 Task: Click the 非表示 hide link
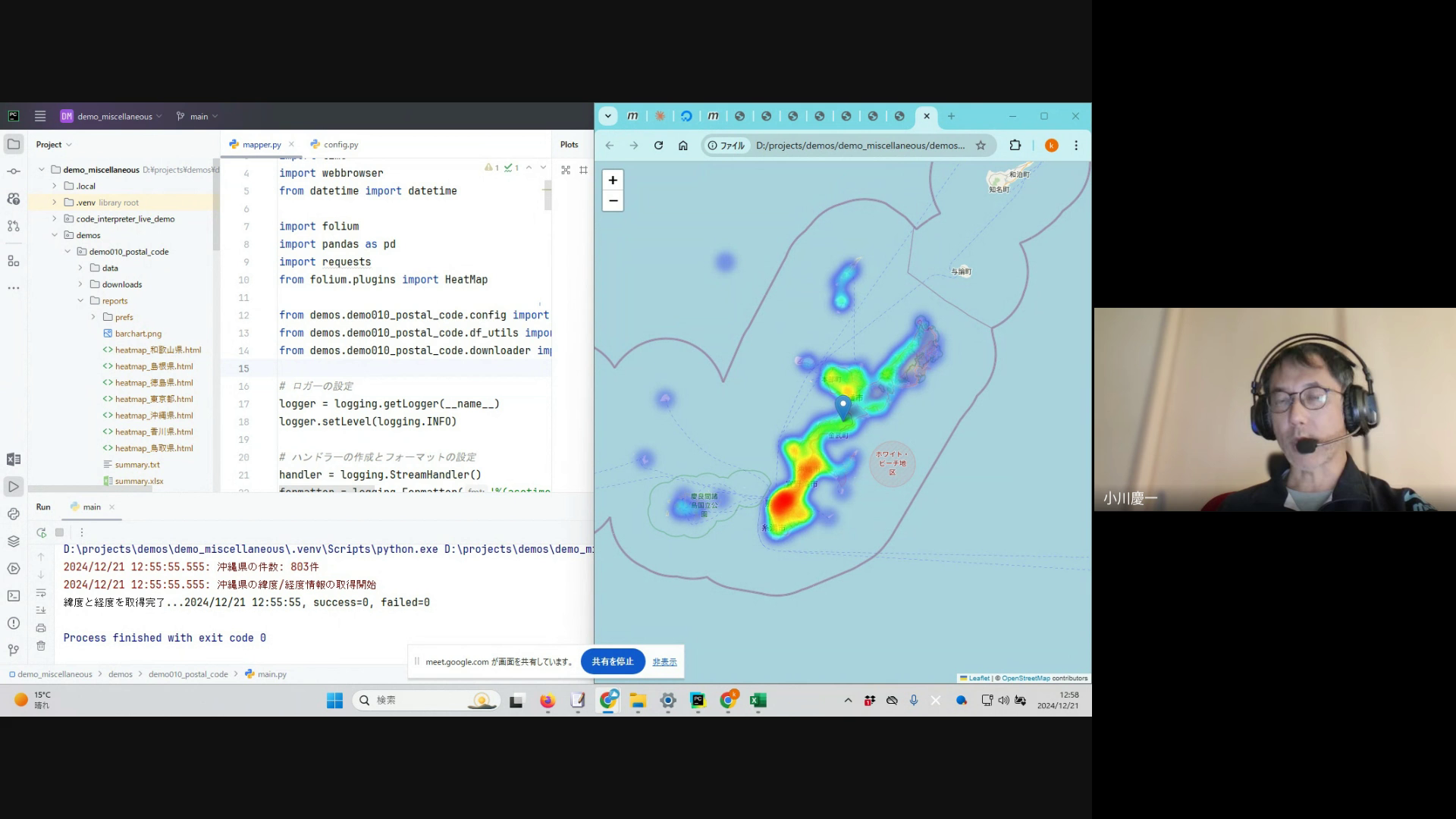coord(664,662)
